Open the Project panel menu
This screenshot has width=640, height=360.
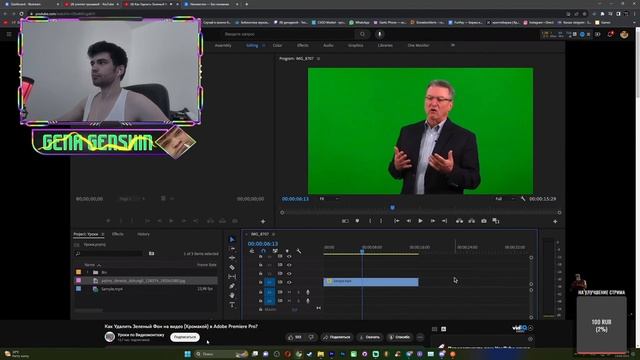(103, 234)
